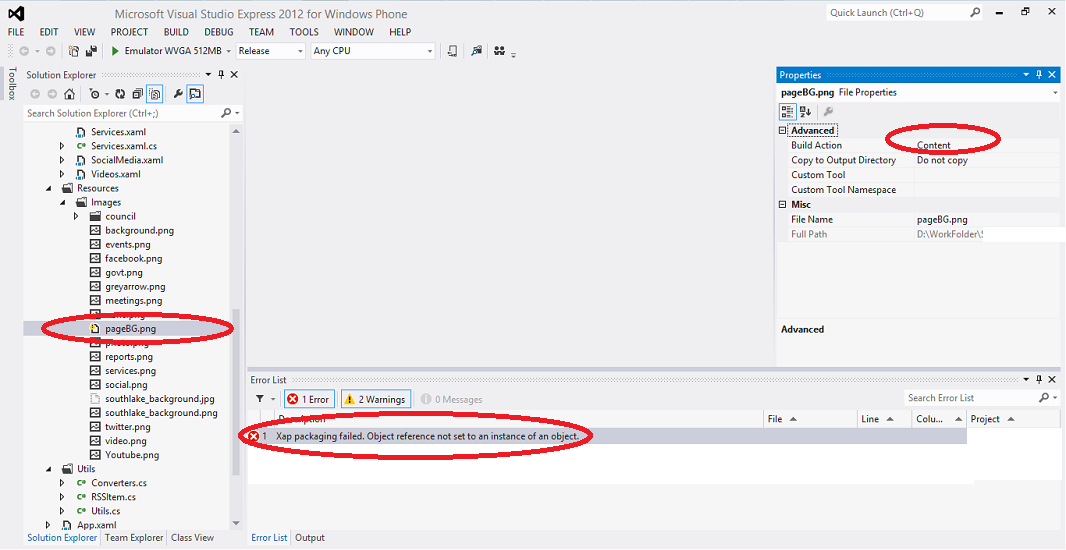Image resolution: width=1066 pixels, height=550 pixels.
Task: Sort Error List by File column
Action: (810, 419)
